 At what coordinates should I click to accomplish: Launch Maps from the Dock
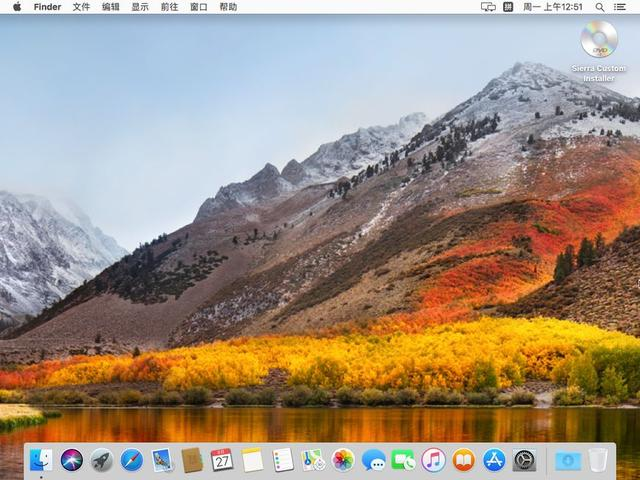click(x=313, y=460)
